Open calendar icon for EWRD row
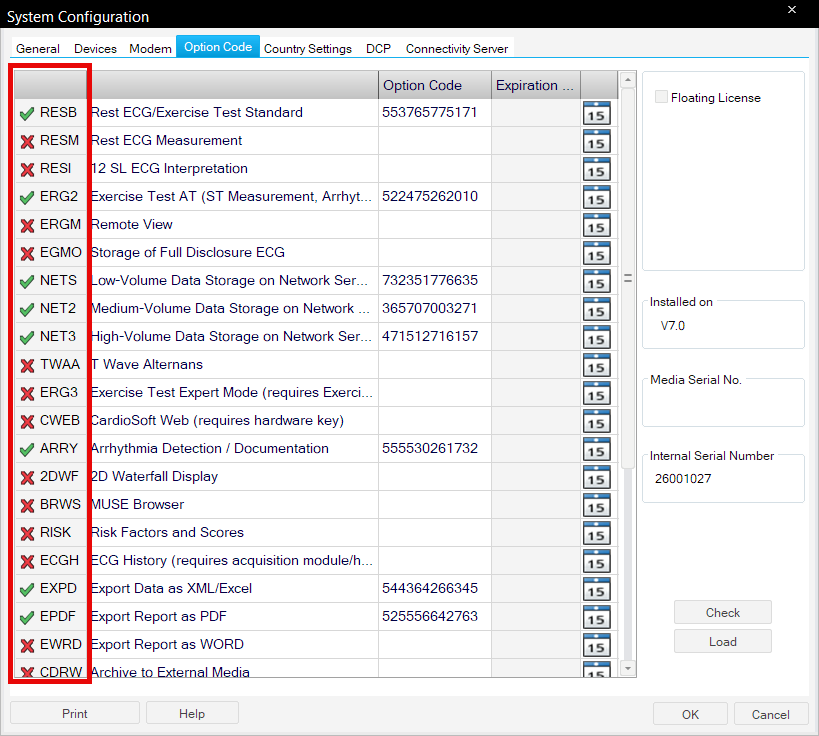Image resolution: width=819 pixels, height=736 pixels. click(596, 645)
